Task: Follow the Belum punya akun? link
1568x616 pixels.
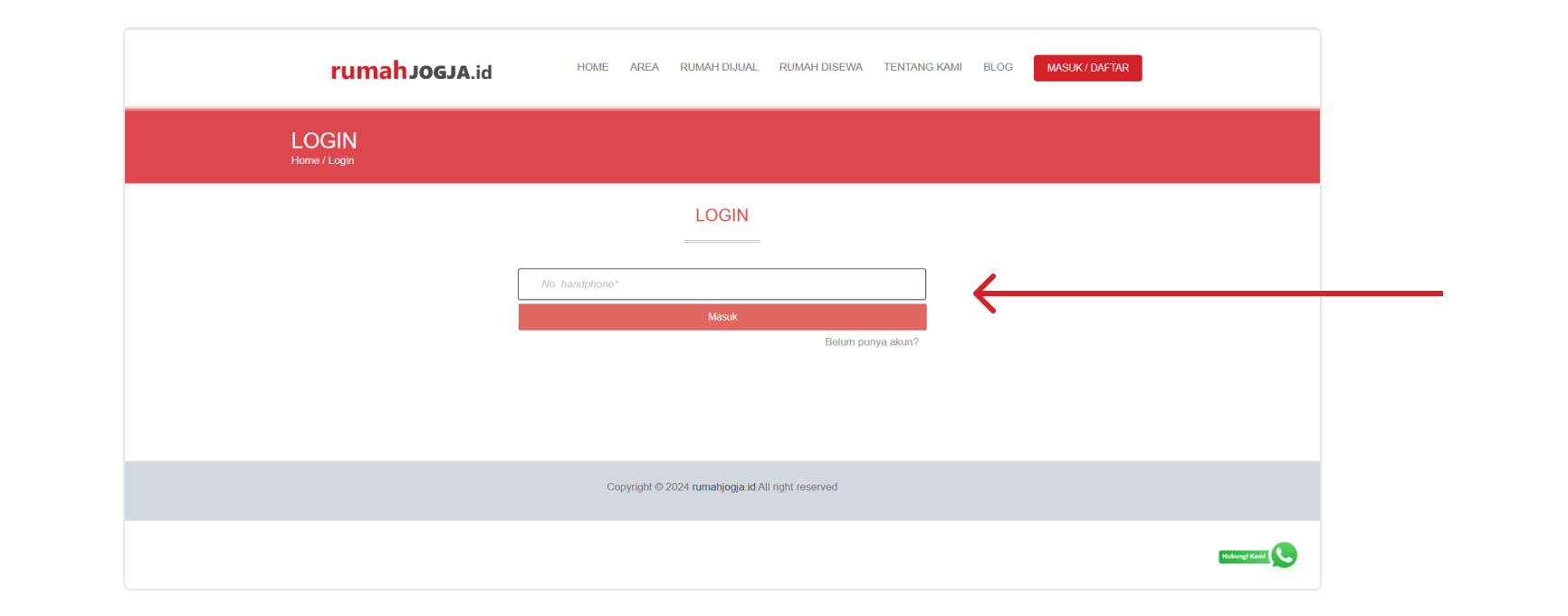Action: point(872,342)
